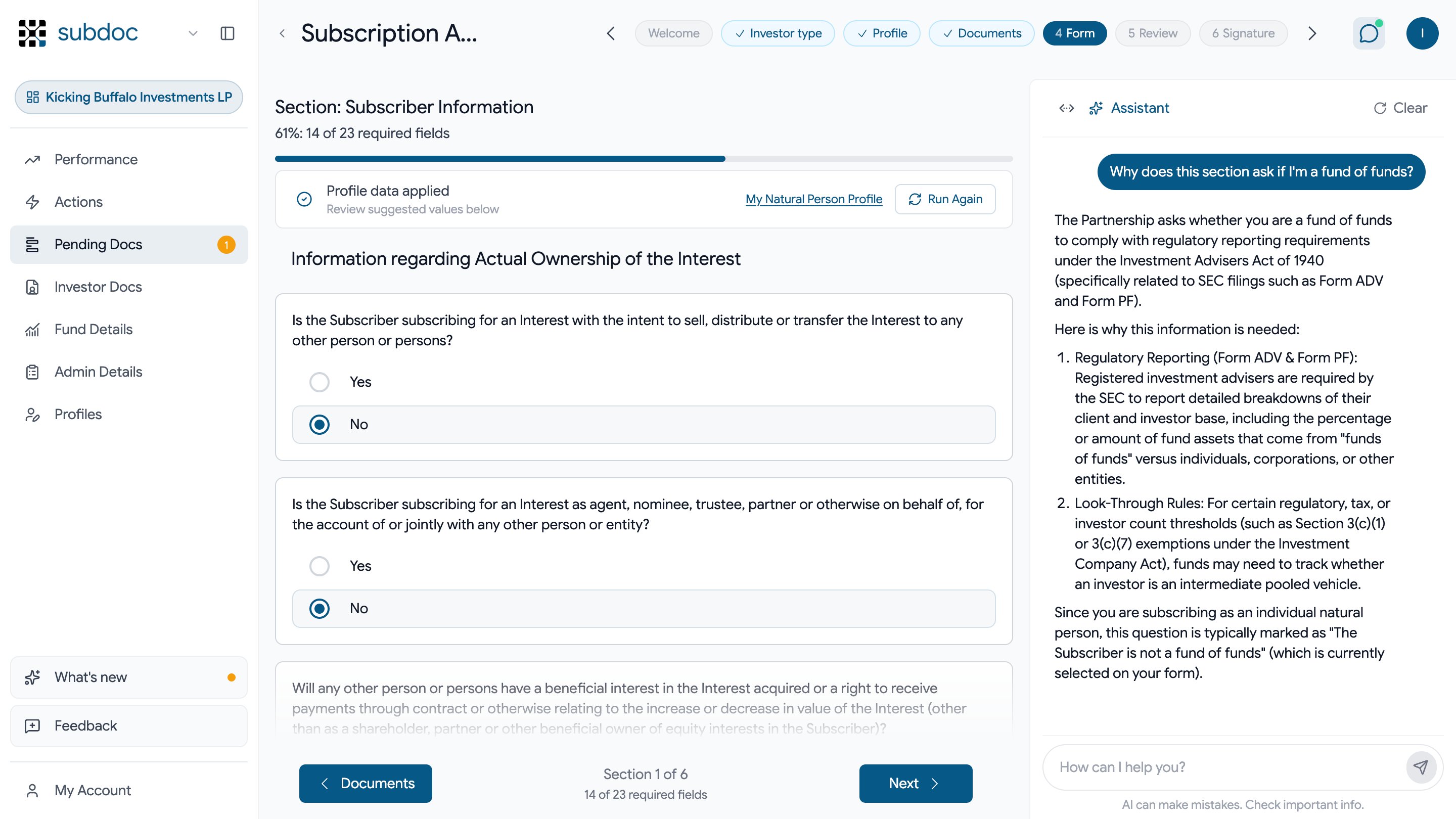Image resolution: width=1456 pixels, height=819 pixels.
Task: Jump to the Investor type step
Action: [778, 33]
